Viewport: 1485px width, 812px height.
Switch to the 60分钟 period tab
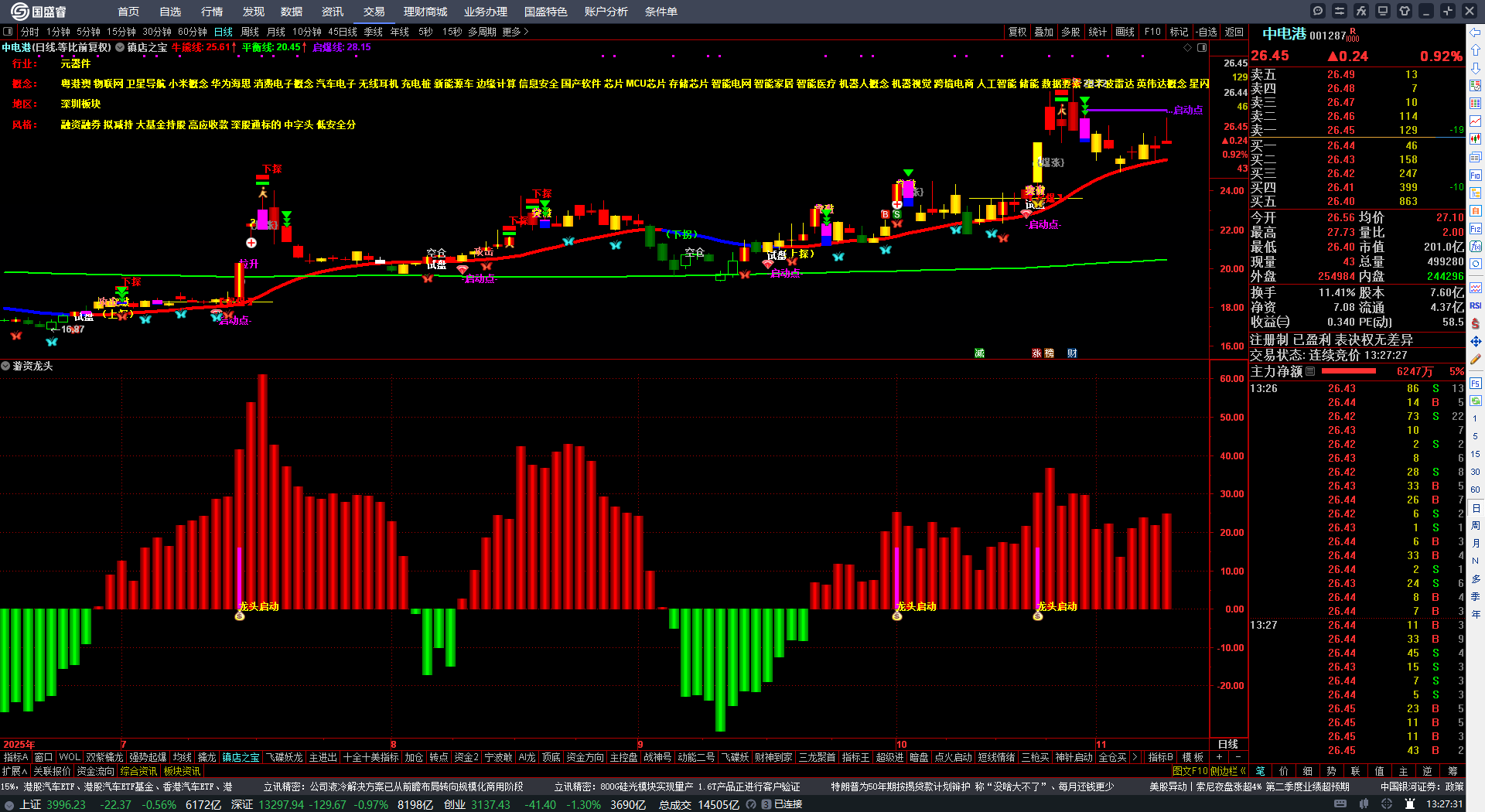193,32
